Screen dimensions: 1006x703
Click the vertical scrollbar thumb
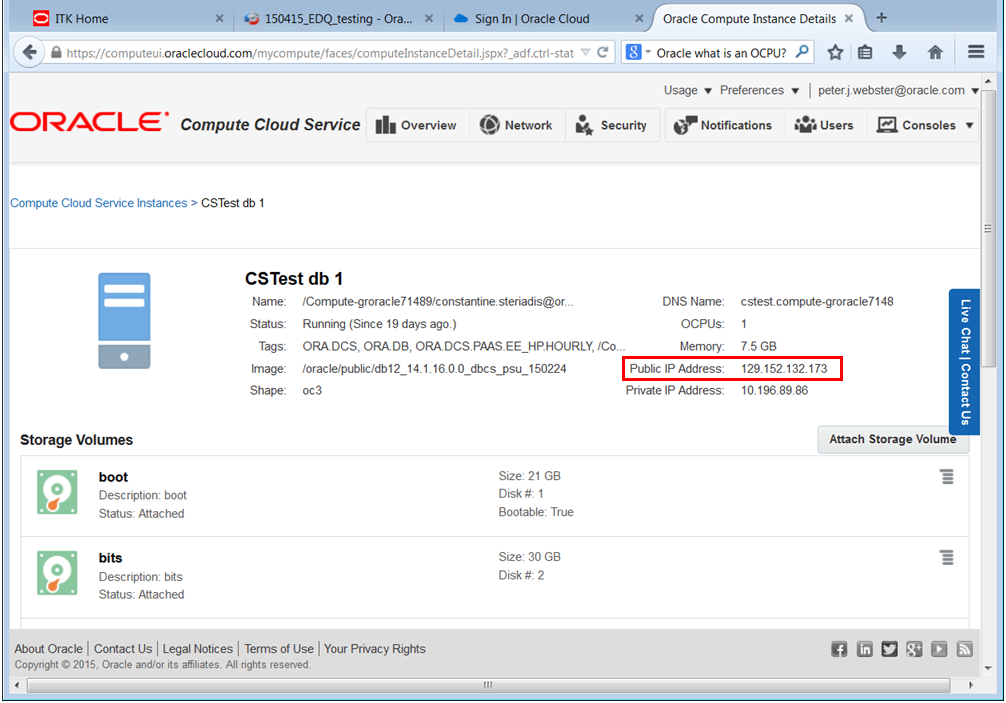pos(988,229)
